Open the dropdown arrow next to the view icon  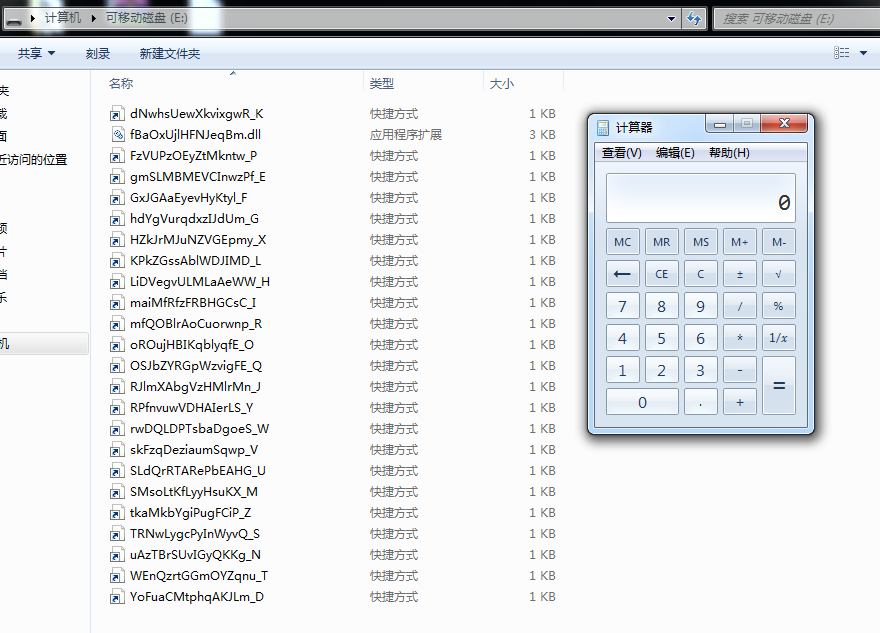pyautogui.click(x=863, y=53)
